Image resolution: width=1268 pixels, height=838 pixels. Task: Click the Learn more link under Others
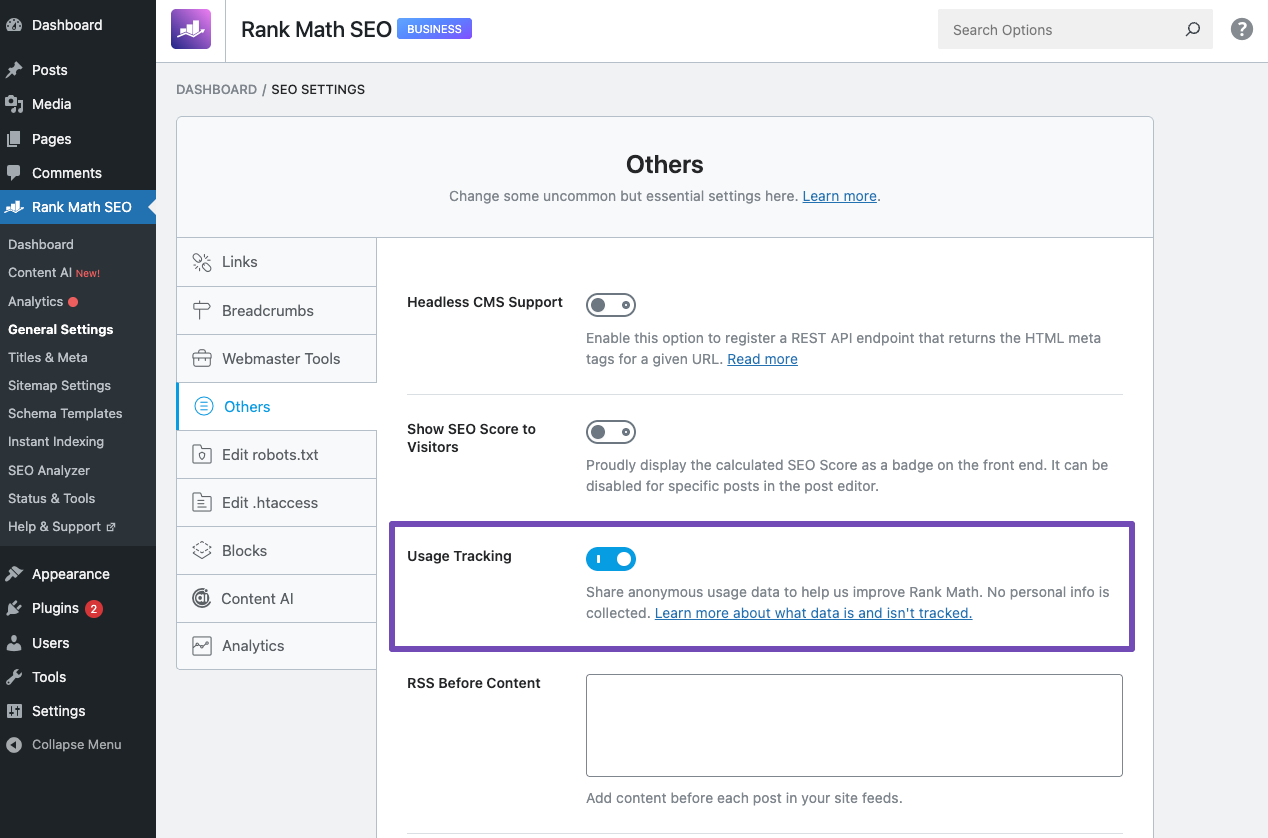(839, 196)
